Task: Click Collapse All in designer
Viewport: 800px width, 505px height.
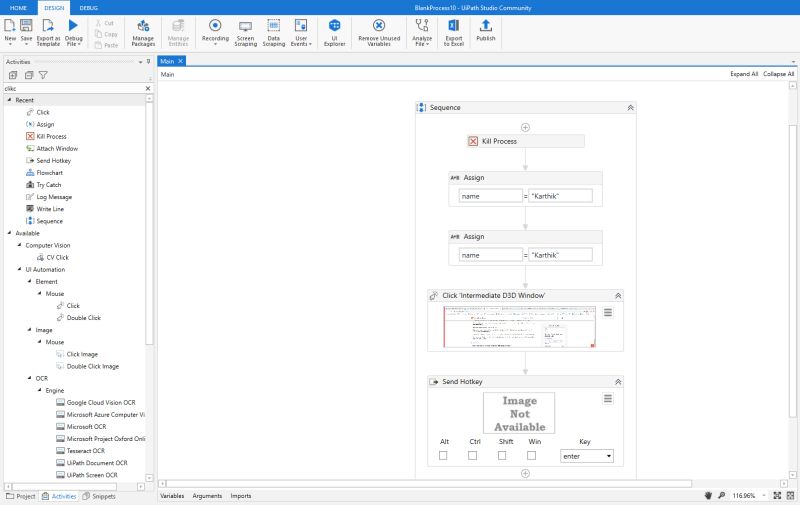Action: (779, 74)
